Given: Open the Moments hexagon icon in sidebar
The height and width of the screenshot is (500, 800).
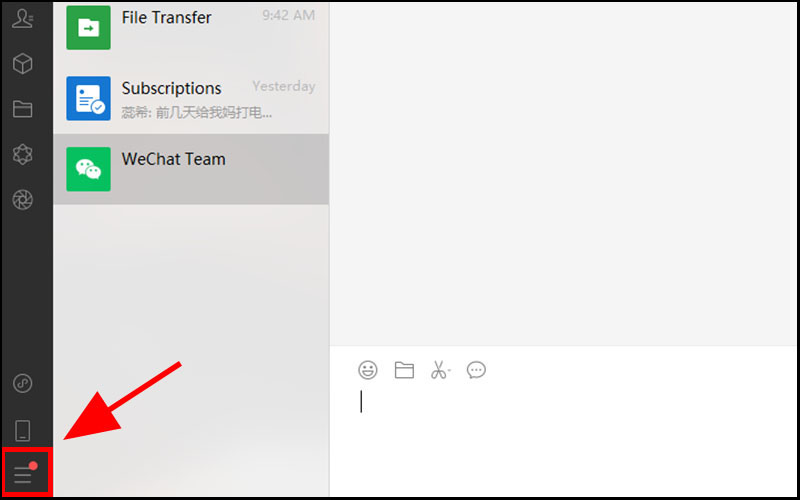Looking at the screenshot, I should tap(22, 154).
